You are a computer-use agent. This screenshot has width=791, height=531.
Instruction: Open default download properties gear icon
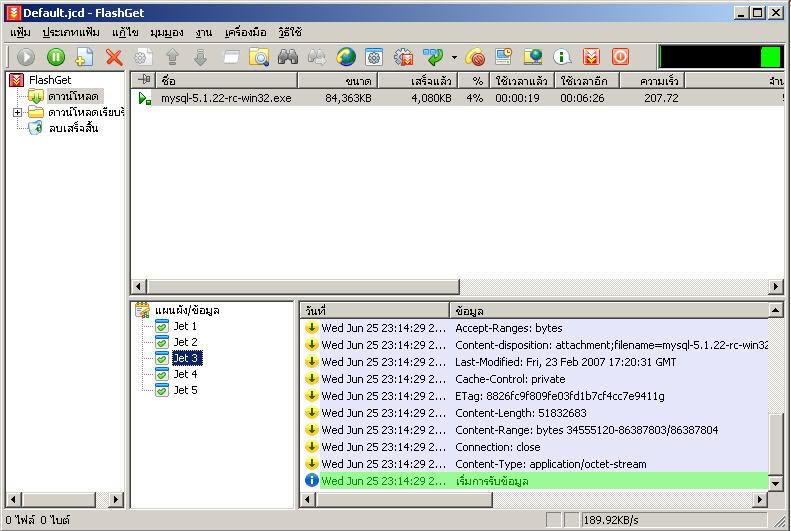tap(404, 57)
